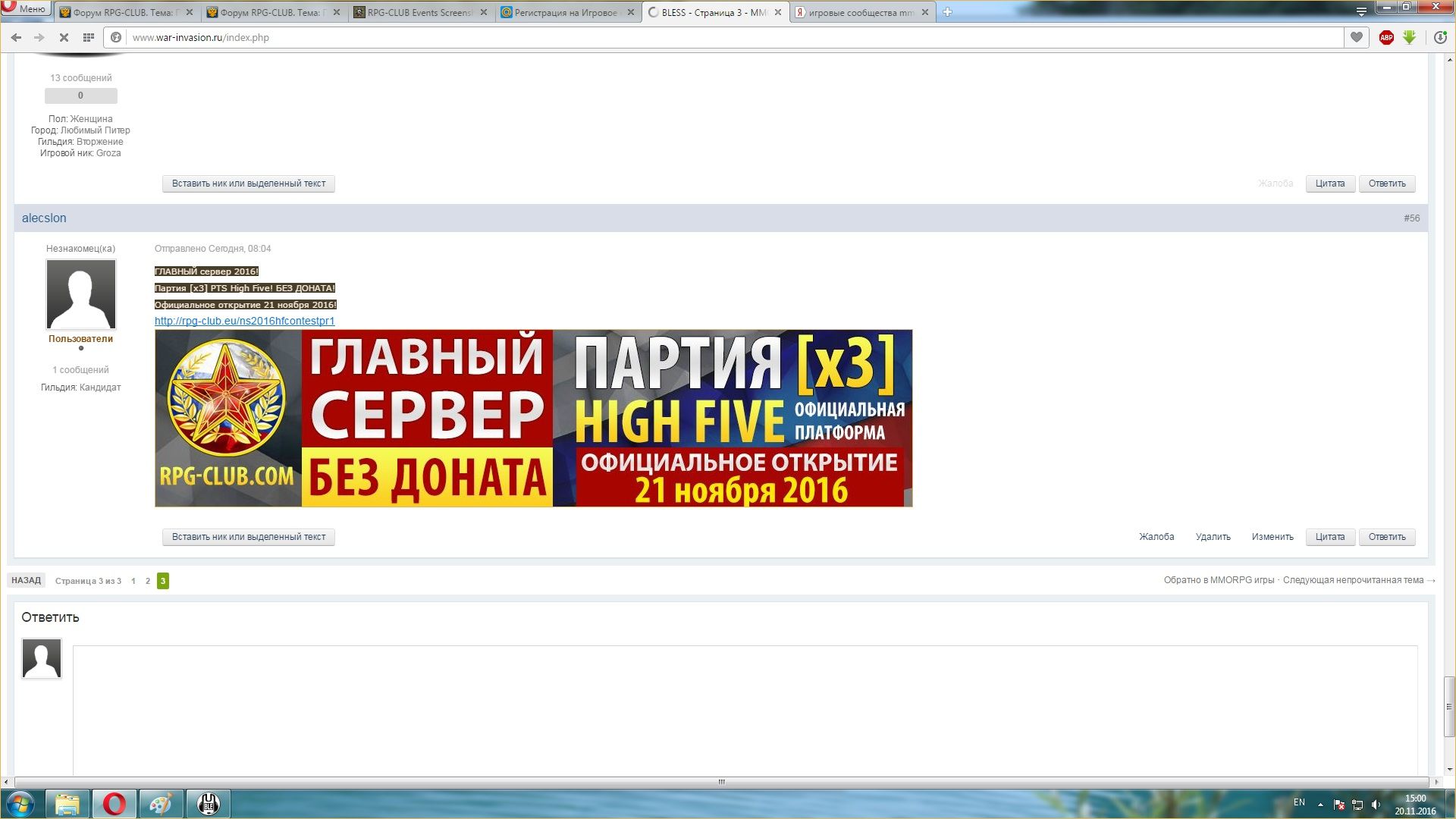The width and height of the screenshot is (1456, 819).
Task: Open Speed Dial grid icon
Action: [89, 37]
